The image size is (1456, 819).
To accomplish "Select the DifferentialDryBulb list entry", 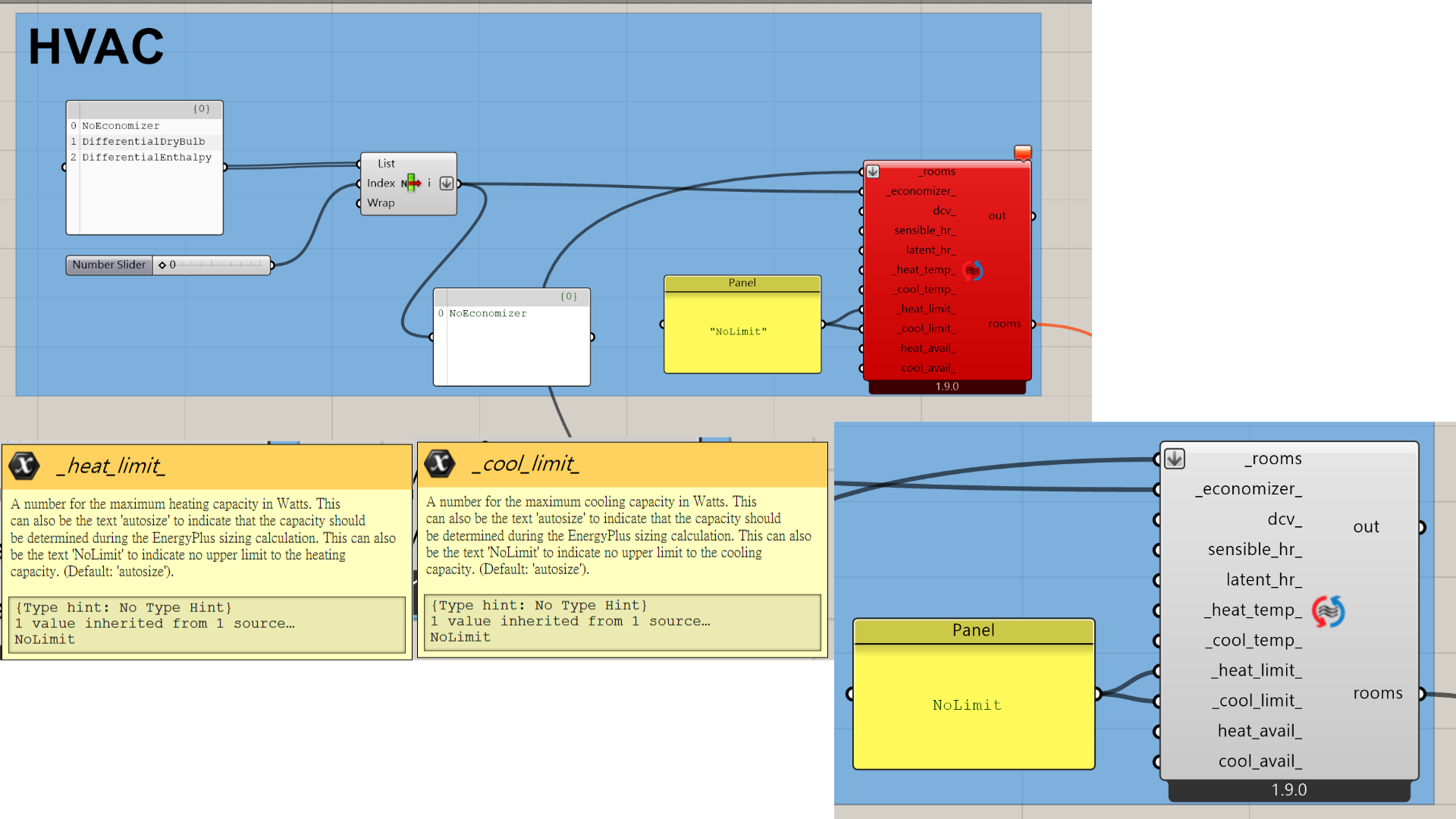I will 143,142.
